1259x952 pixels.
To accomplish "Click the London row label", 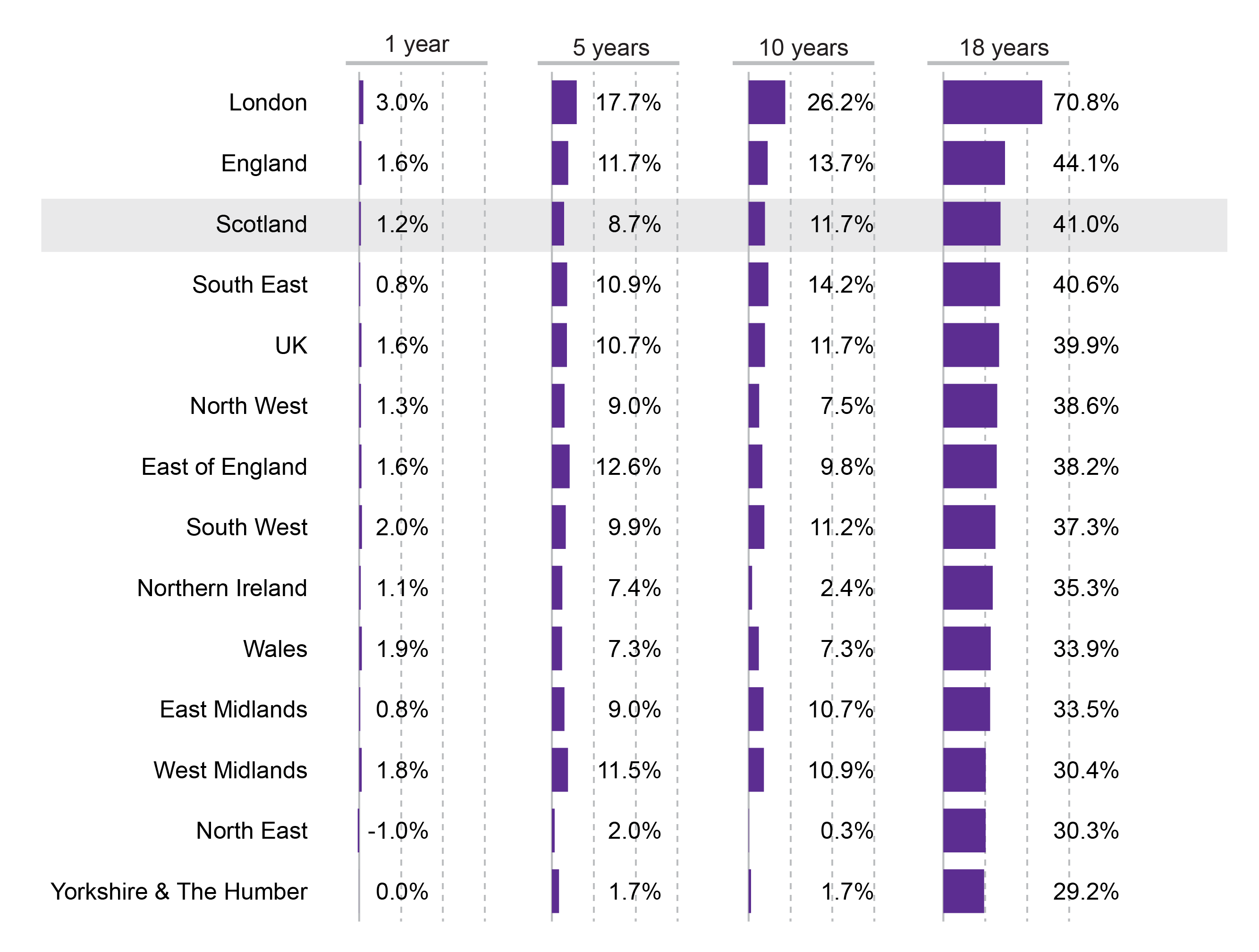I will (x=268, y=103).
